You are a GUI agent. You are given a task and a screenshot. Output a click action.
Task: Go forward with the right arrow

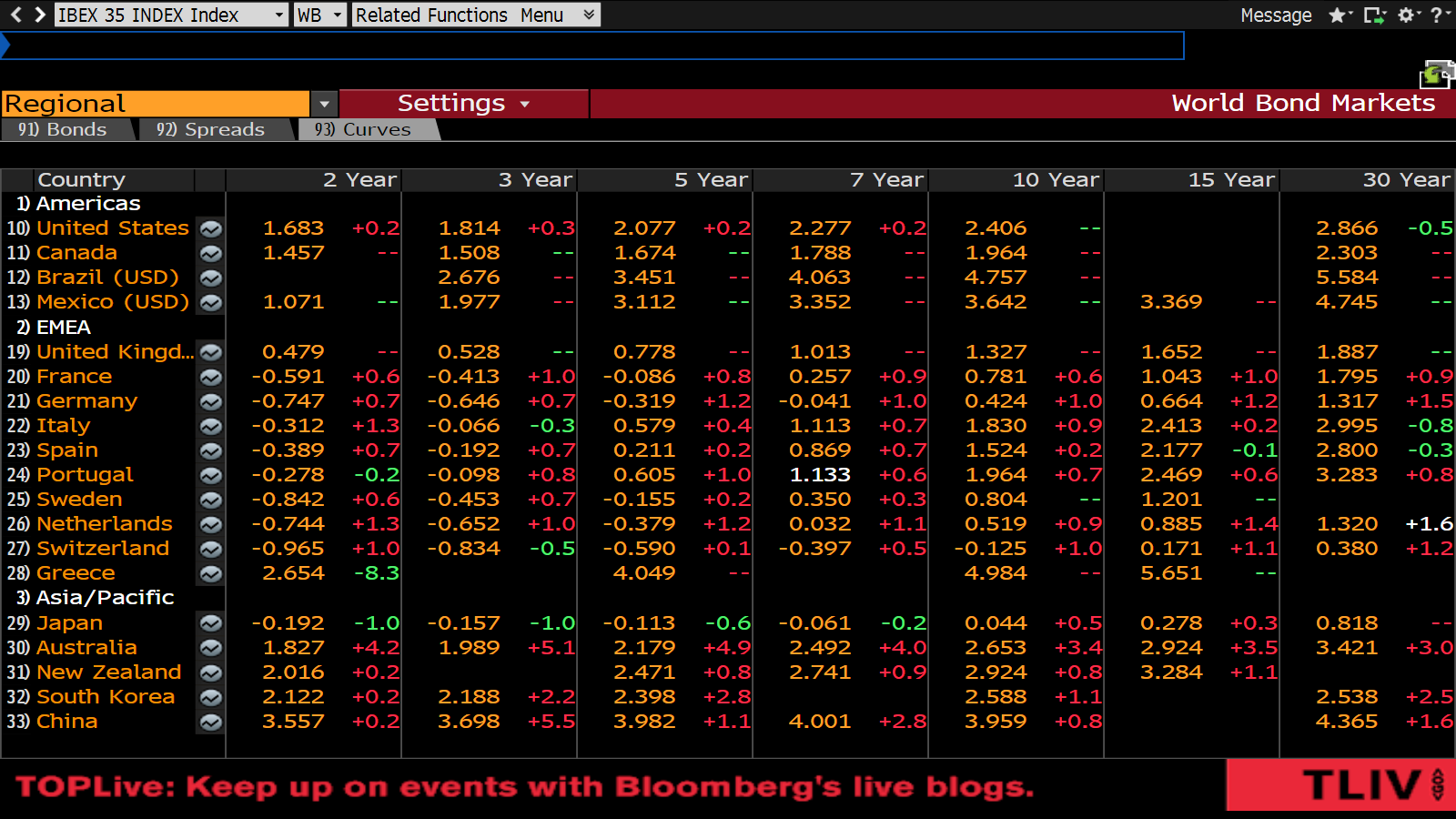(39, 15)
